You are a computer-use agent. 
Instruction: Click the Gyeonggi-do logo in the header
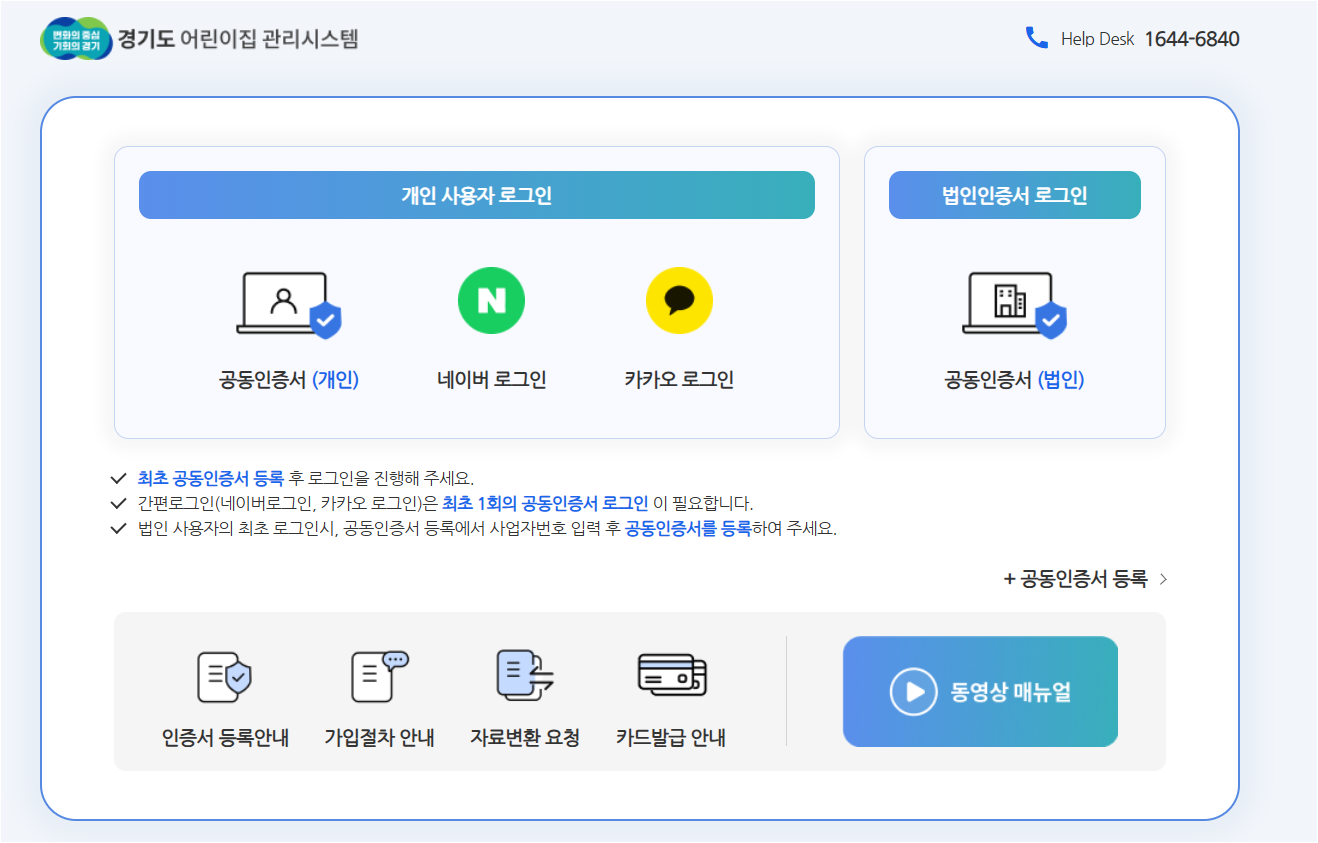pyautogui.click(x=76, y=39)
